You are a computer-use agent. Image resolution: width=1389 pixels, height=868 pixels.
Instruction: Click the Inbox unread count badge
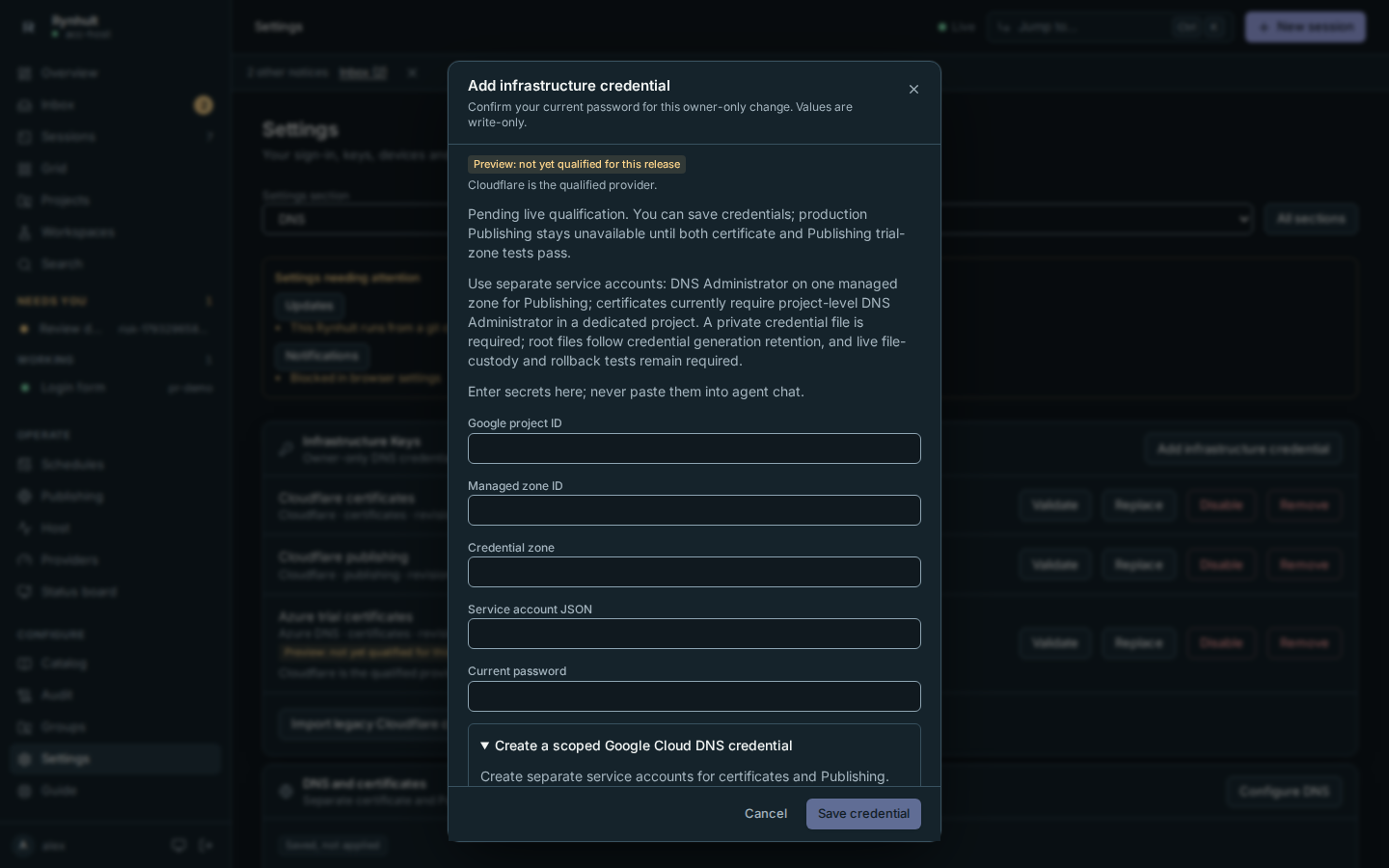(x=204, y=105)
